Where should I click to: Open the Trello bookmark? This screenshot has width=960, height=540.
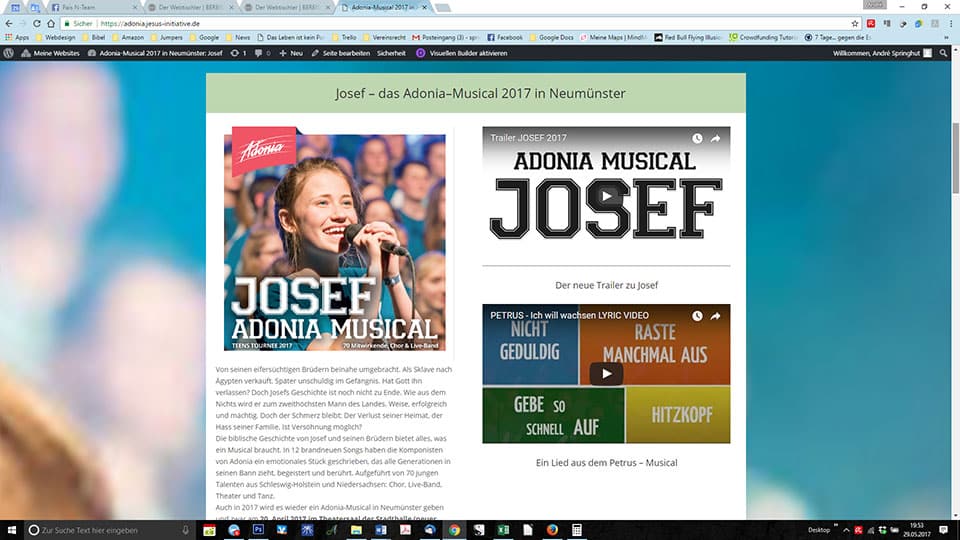pyautogui.click(x=345, y=37)
